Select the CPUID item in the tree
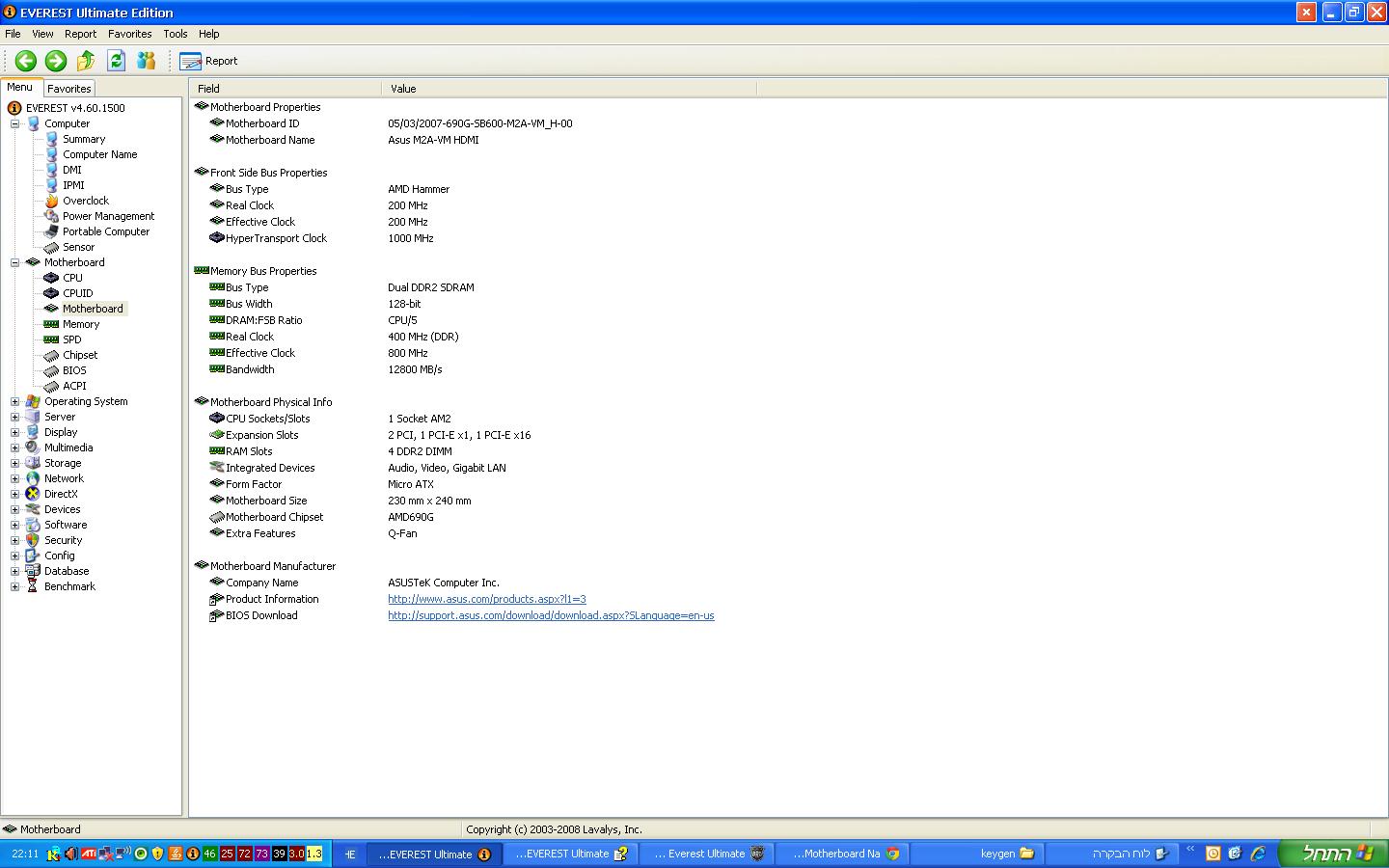The width and height of the screenshot is (1389, 868). [x=77, y=293]
